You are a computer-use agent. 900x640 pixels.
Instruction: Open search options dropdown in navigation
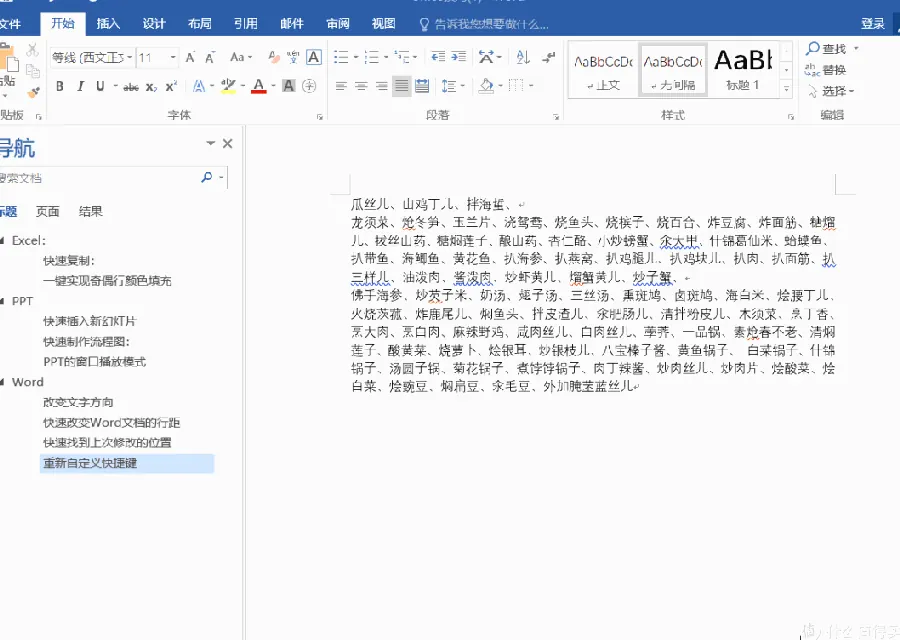click(221, 178)
